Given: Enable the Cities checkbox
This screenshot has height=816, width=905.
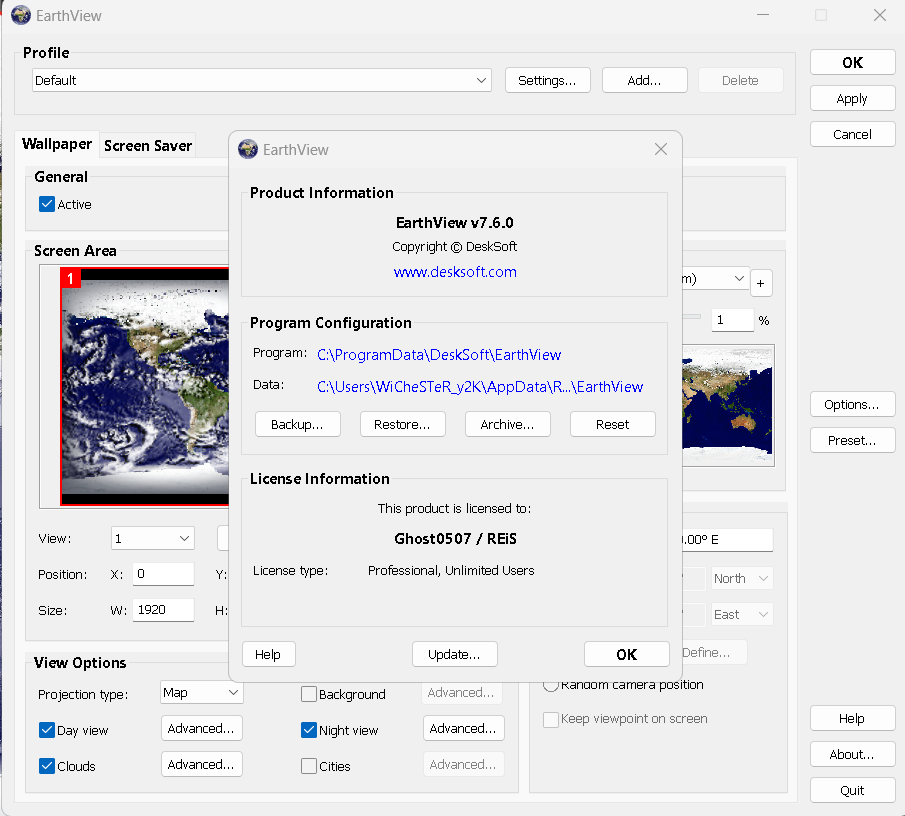Looking at the screenshot, I should point(309,766).
